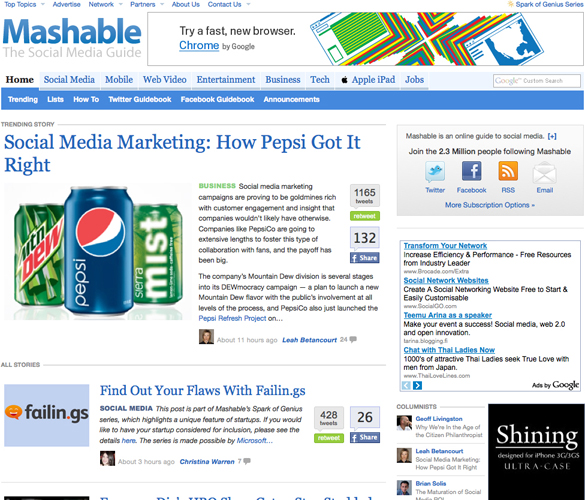Image resolution: width=585 pixels, height=500 pixels.
Task: Click the Email envelope icon
Action: tap(545, 172)
